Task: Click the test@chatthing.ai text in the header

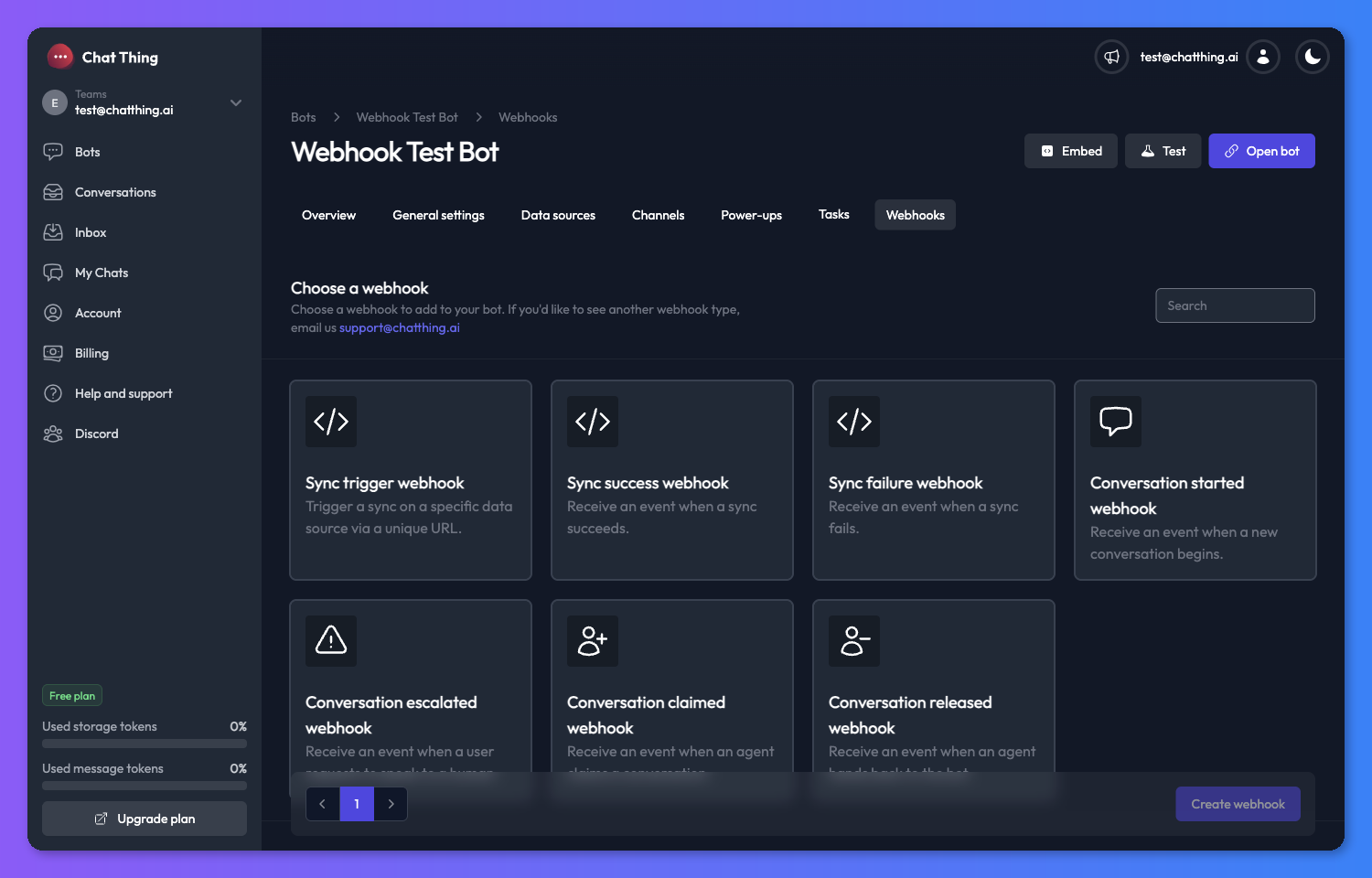Action: [x=1189, y=57]
